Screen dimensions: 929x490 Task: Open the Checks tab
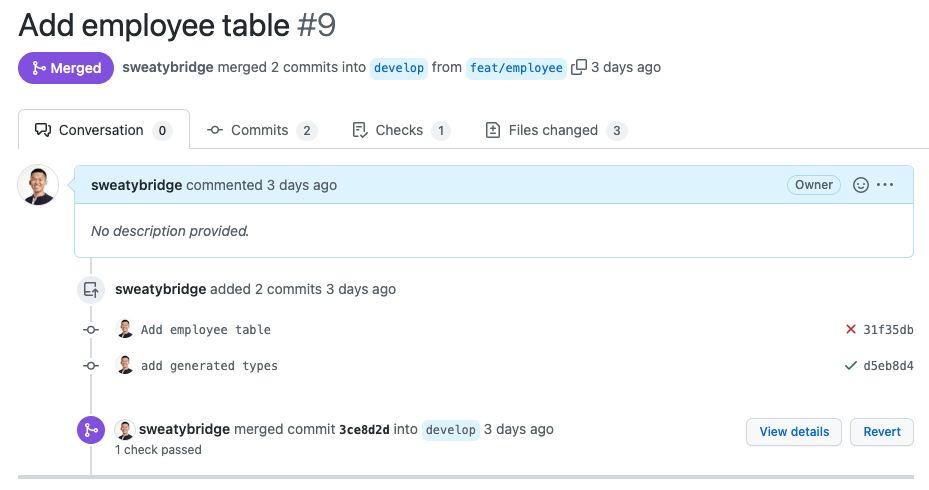pos(401,130)
